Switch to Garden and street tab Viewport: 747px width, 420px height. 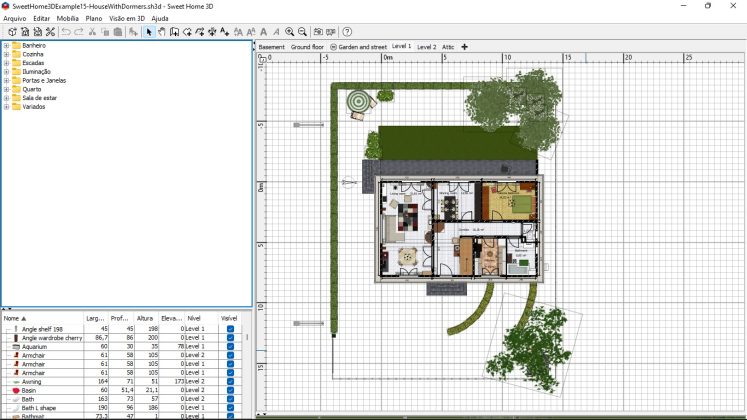[x=358, y=47]
